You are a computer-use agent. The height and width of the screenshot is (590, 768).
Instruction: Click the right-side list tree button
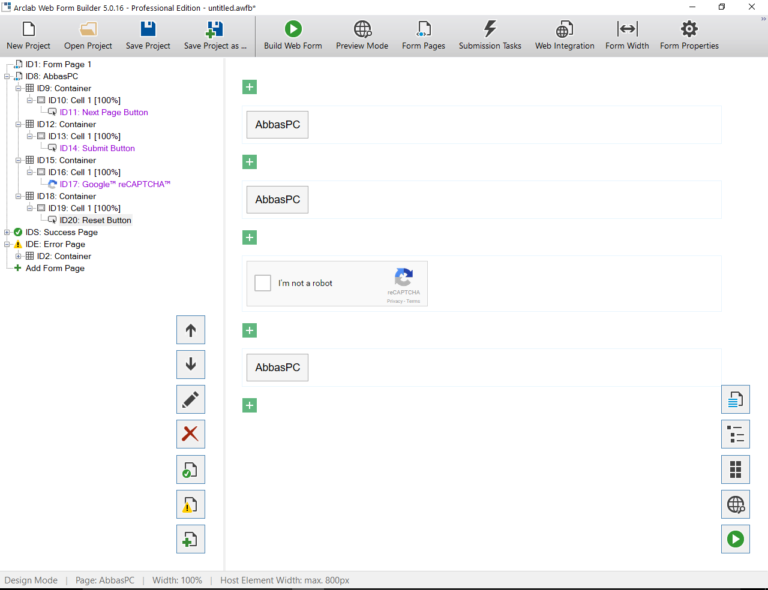[735, 434]
